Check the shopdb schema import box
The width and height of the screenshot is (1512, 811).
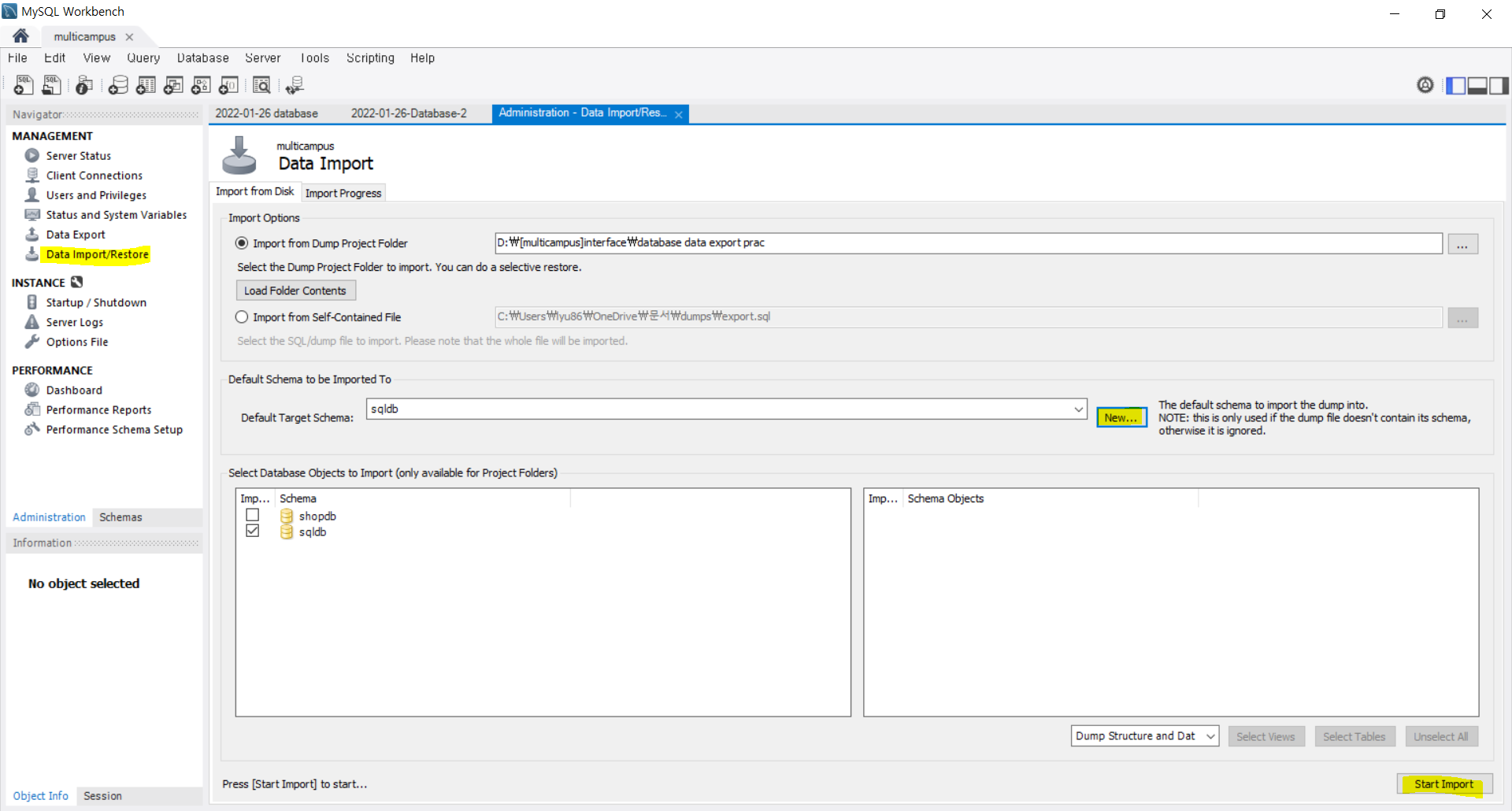point(252,515)
